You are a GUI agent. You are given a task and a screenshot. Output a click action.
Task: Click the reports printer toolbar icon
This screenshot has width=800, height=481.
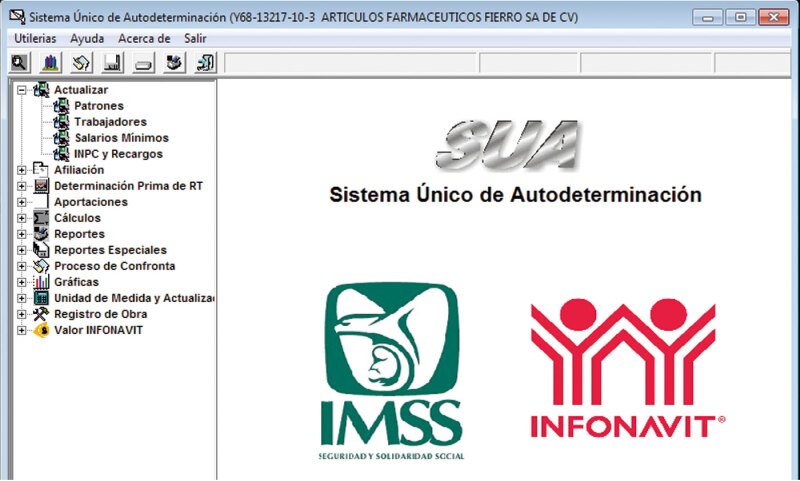click(x=174, y=63)
